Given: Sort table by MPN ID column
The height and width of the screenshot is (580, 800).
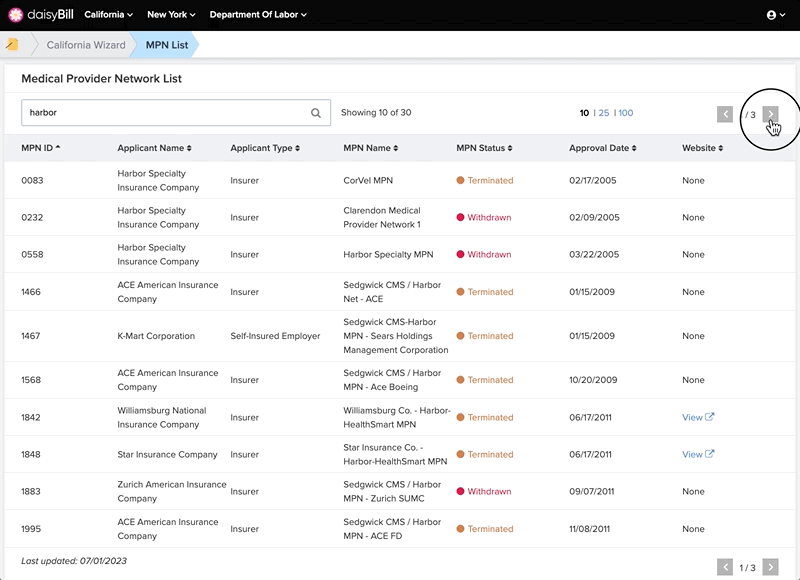Looking at the screenshot, I should click(41, 148).
